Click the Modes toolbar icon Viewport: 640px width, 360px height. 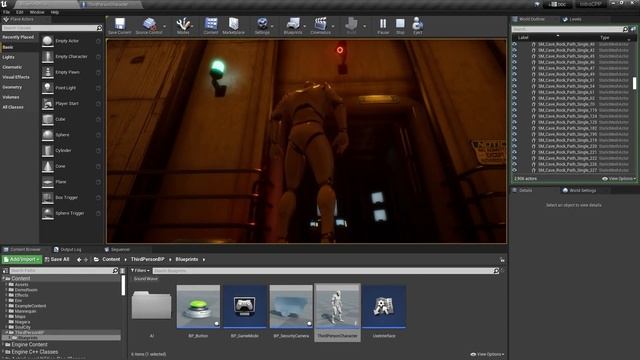(183, 24)
